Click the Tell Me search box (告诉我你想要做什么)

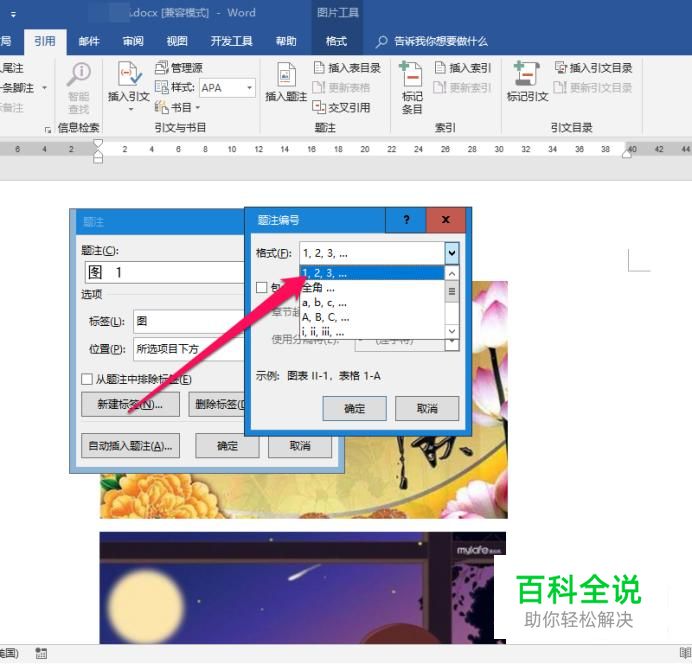click(x=432, y=41)
